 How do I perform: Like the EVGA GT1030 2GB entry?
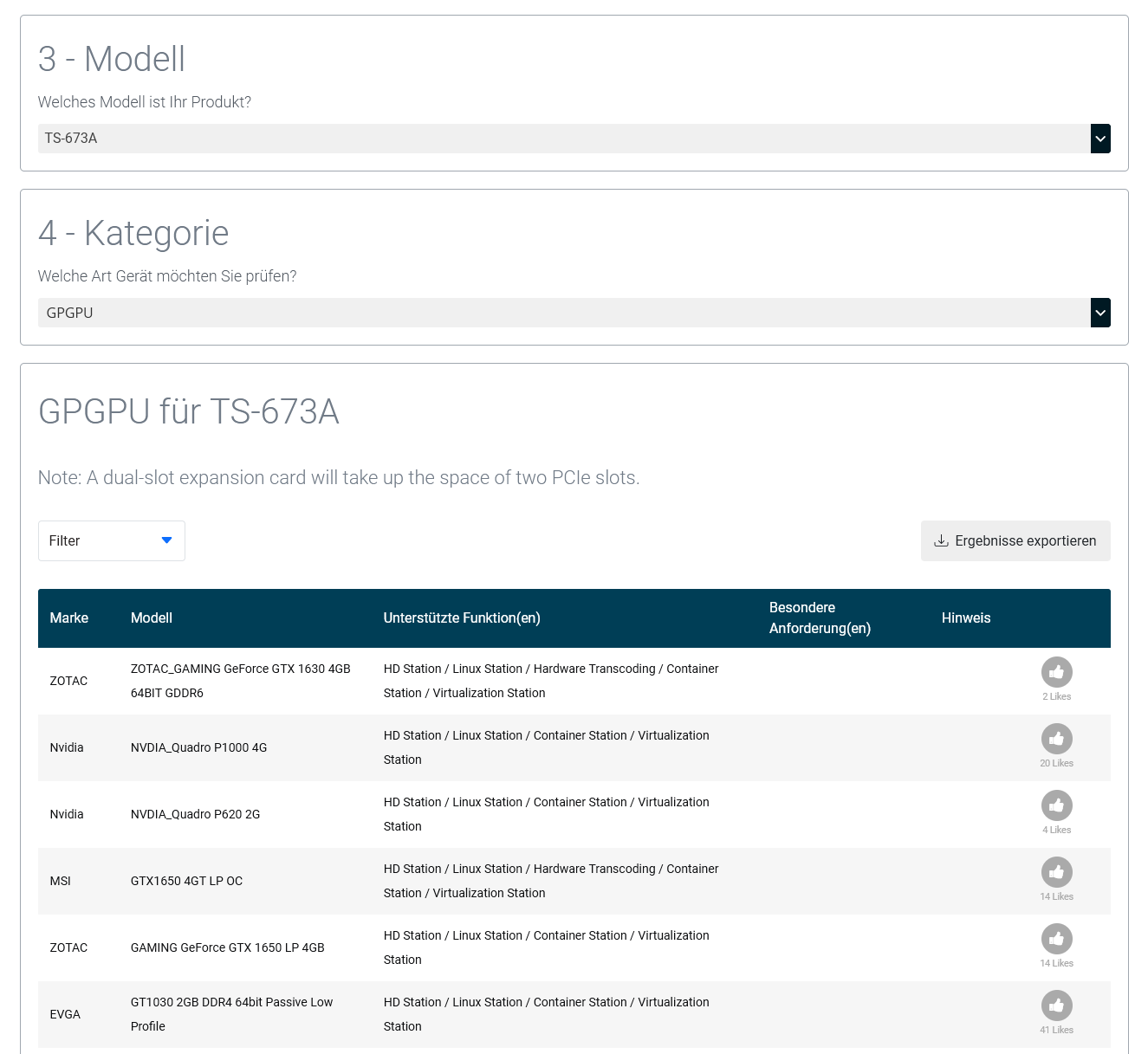pyautogui.click(x=1056, y=1006)
